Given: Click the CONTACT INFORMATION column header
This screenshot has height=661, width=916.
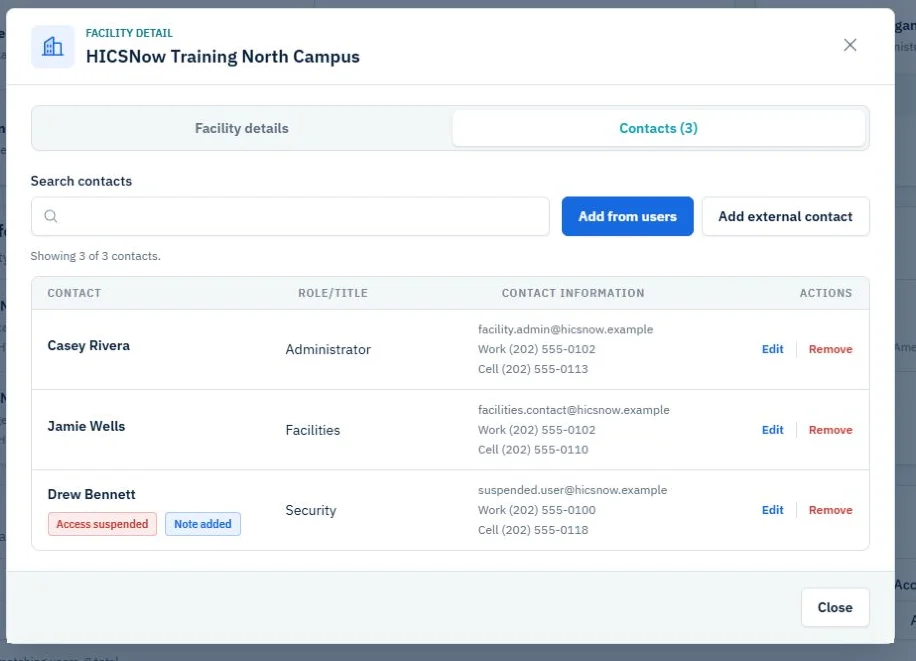Looking at the screenshot, I should click(x=573, y=293).
